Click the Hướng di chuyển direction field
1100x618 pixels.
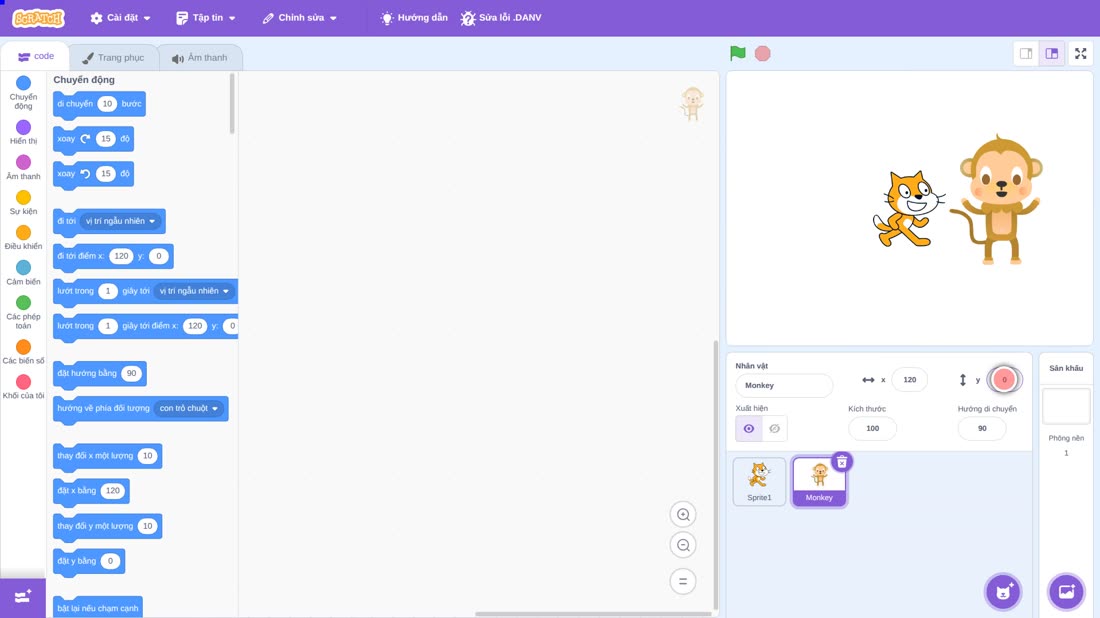point(981,429)
